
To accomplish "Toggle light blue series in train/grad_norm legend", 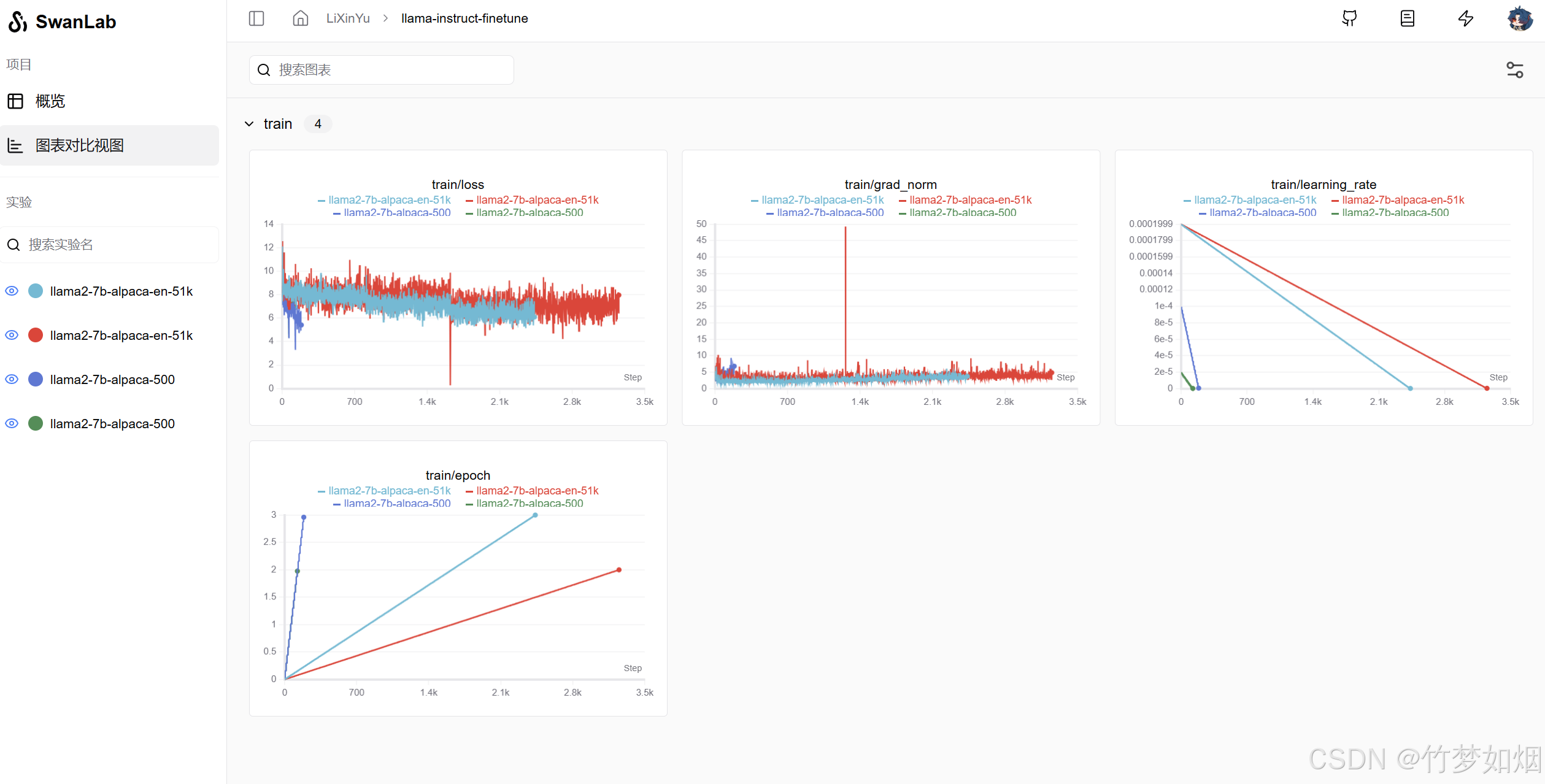I will click(x=817, y=200).
